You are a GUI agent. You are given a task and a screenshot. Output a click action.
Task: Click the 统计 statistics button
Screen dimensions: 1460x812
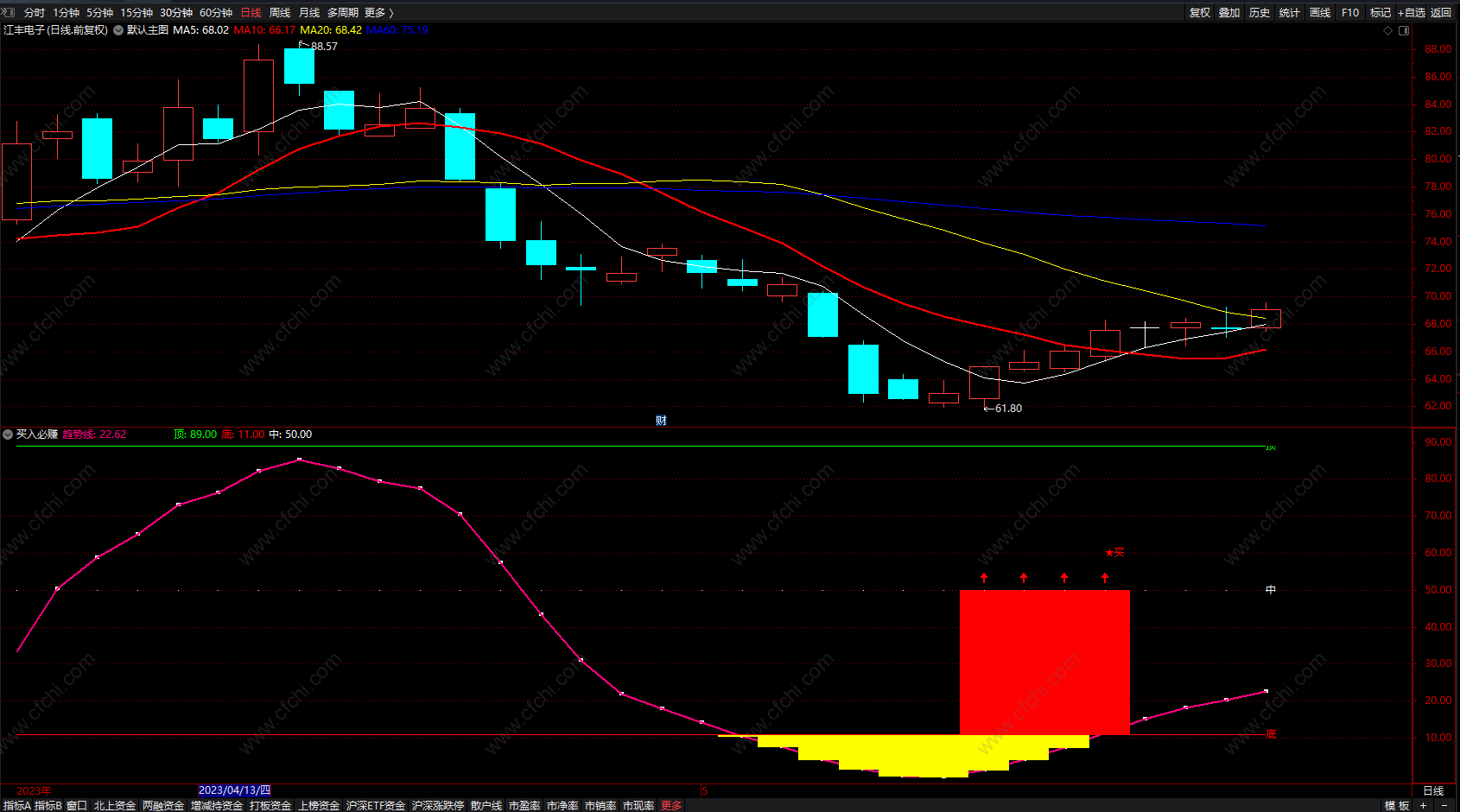1290,12
